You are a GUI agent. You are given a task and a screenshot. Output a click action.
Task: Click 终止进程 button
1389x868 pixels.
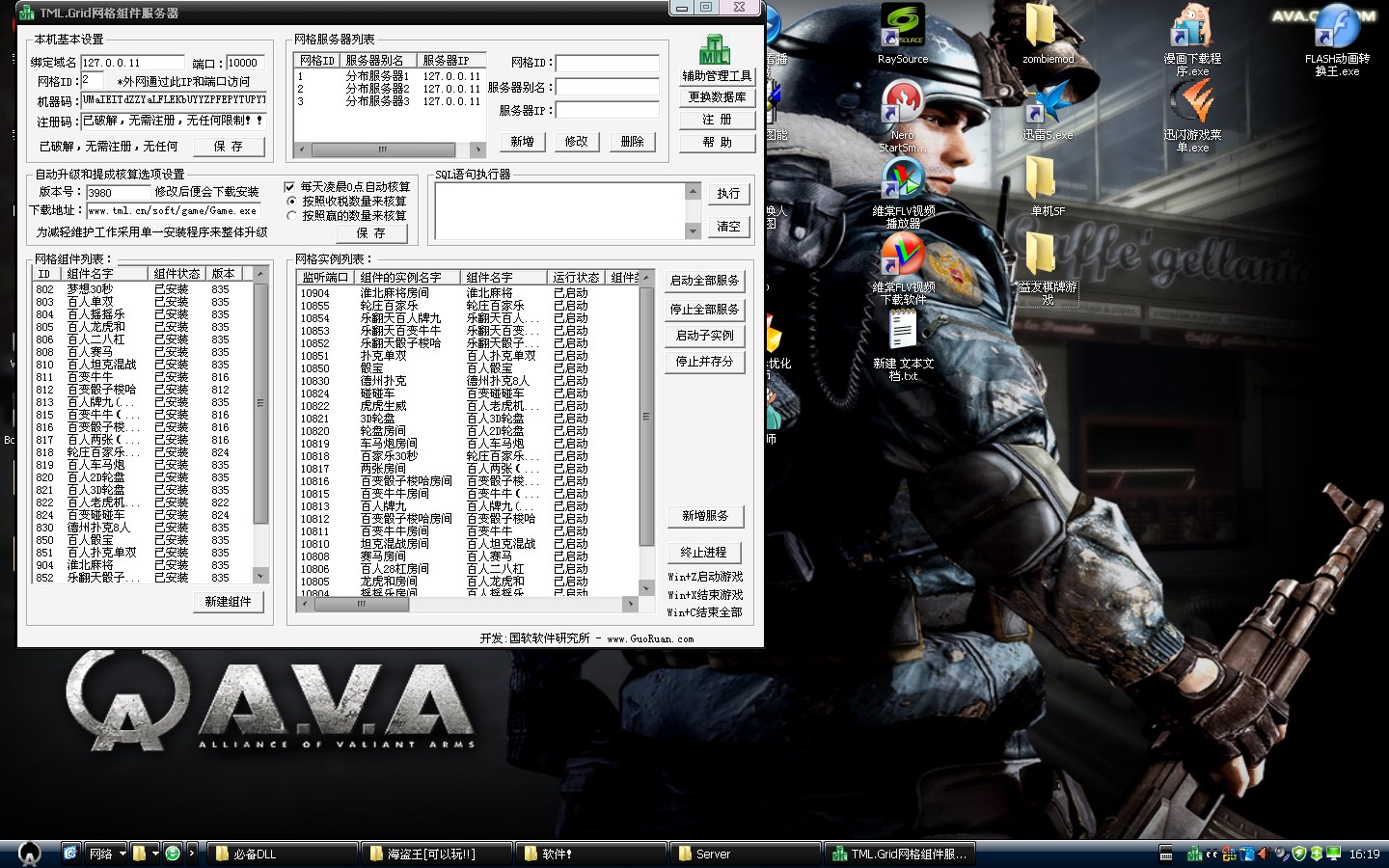[x=705, y=552]
